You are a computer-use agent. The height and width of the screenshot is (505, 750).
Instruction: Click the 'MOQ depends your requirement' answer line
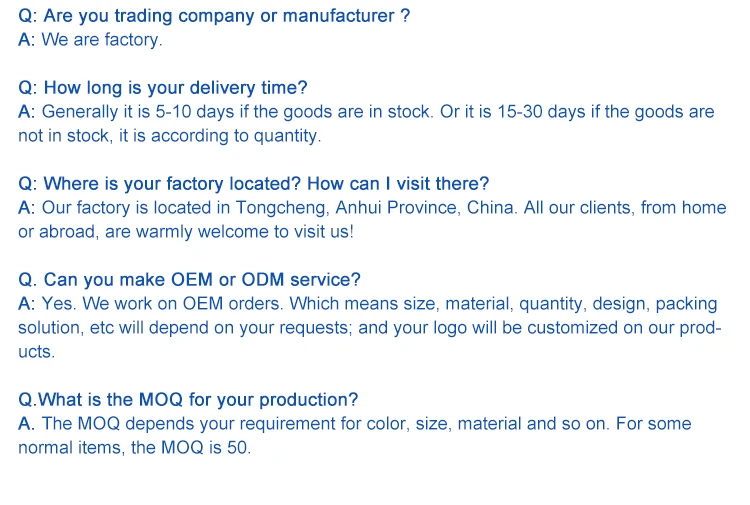click(354, 424)
